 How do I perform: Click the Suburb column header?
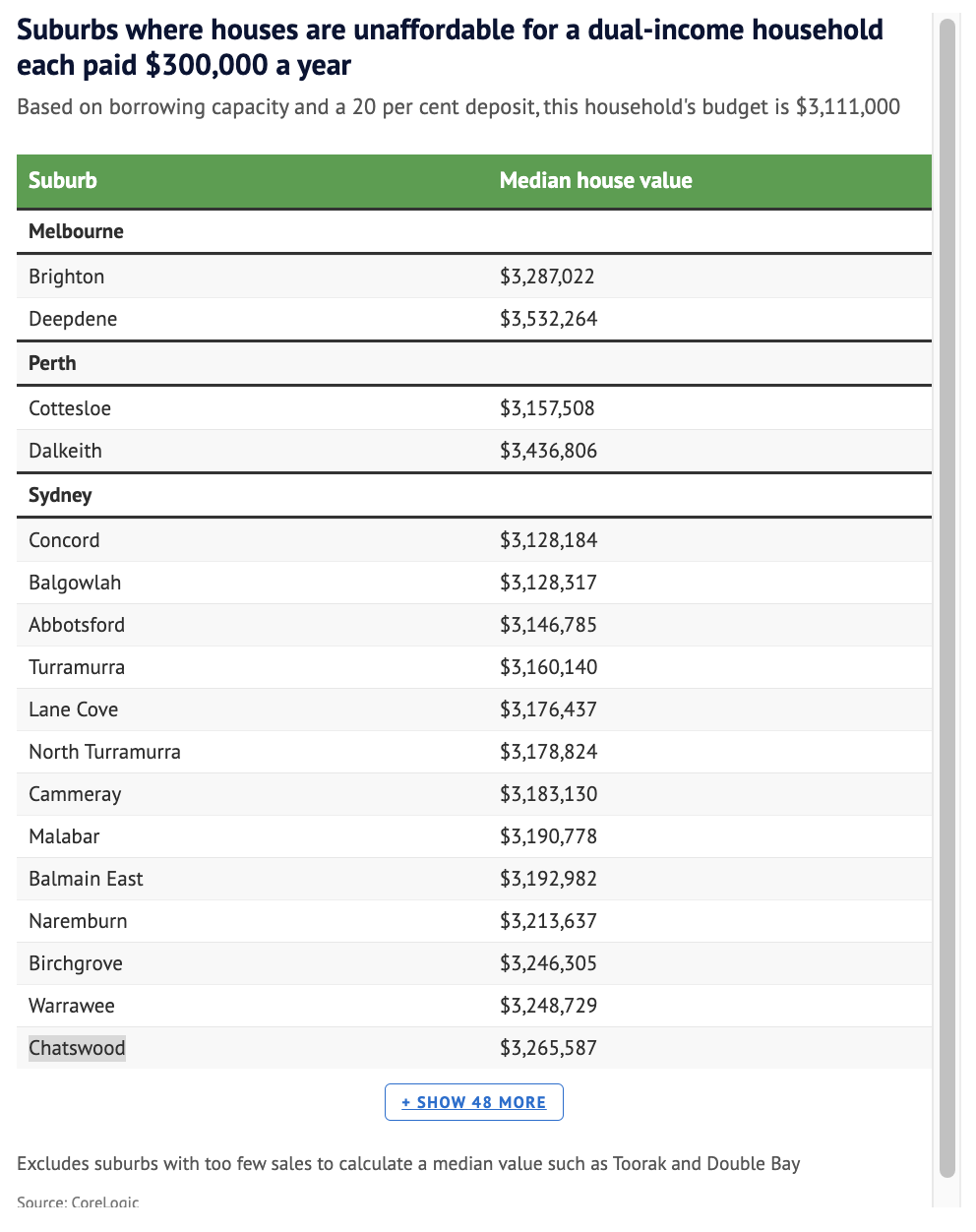click(63, 181)
